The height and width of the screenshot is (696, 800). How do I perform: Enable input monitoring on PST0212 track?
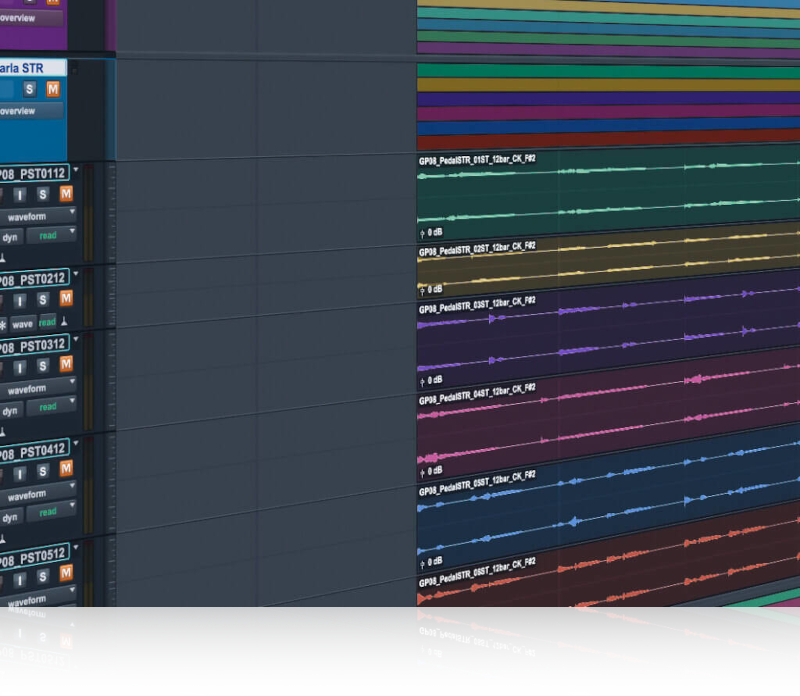click(19, 301)
